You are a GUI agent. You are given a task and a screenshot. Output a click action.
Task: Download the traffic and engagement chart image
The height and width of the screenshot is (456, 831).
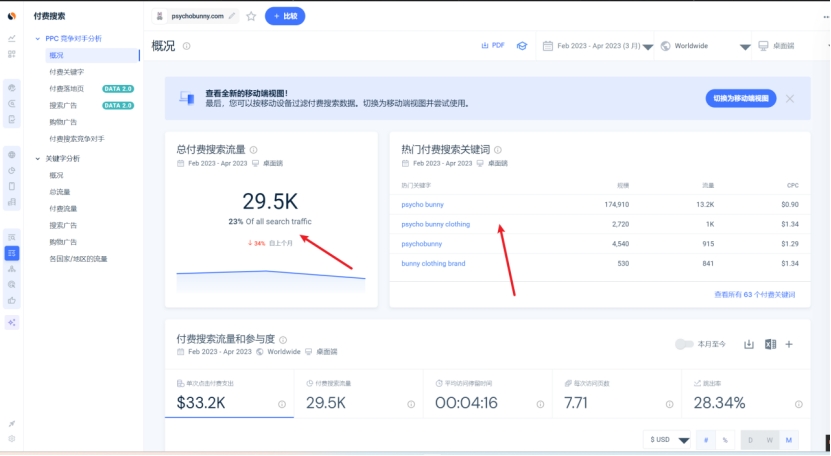click(x=748, y=344)
